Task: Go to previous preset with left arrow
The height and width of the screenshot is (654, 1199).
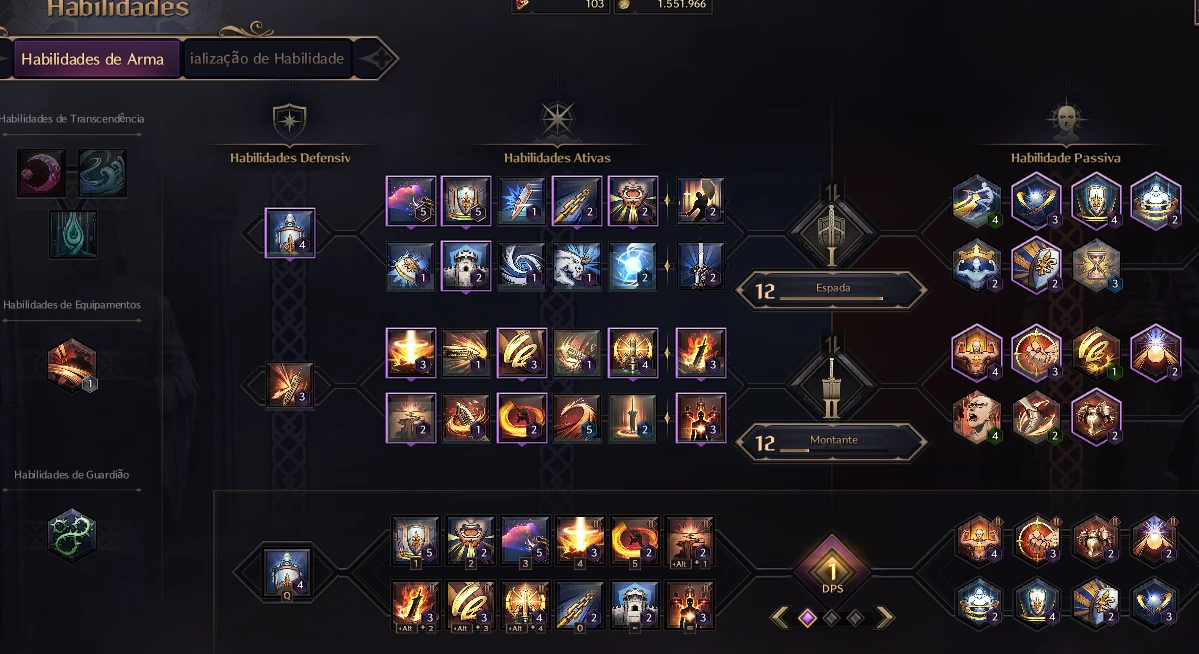Action: tap(779, 617)
